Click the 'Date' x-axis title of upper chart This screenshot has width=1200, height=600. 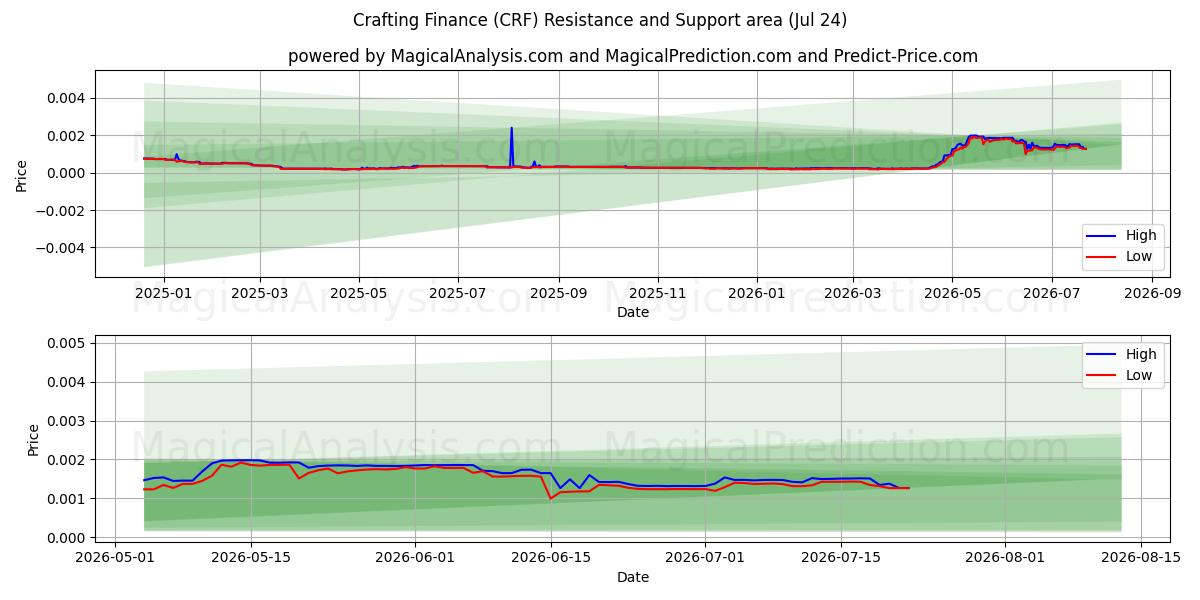click(x=633, y=312)
